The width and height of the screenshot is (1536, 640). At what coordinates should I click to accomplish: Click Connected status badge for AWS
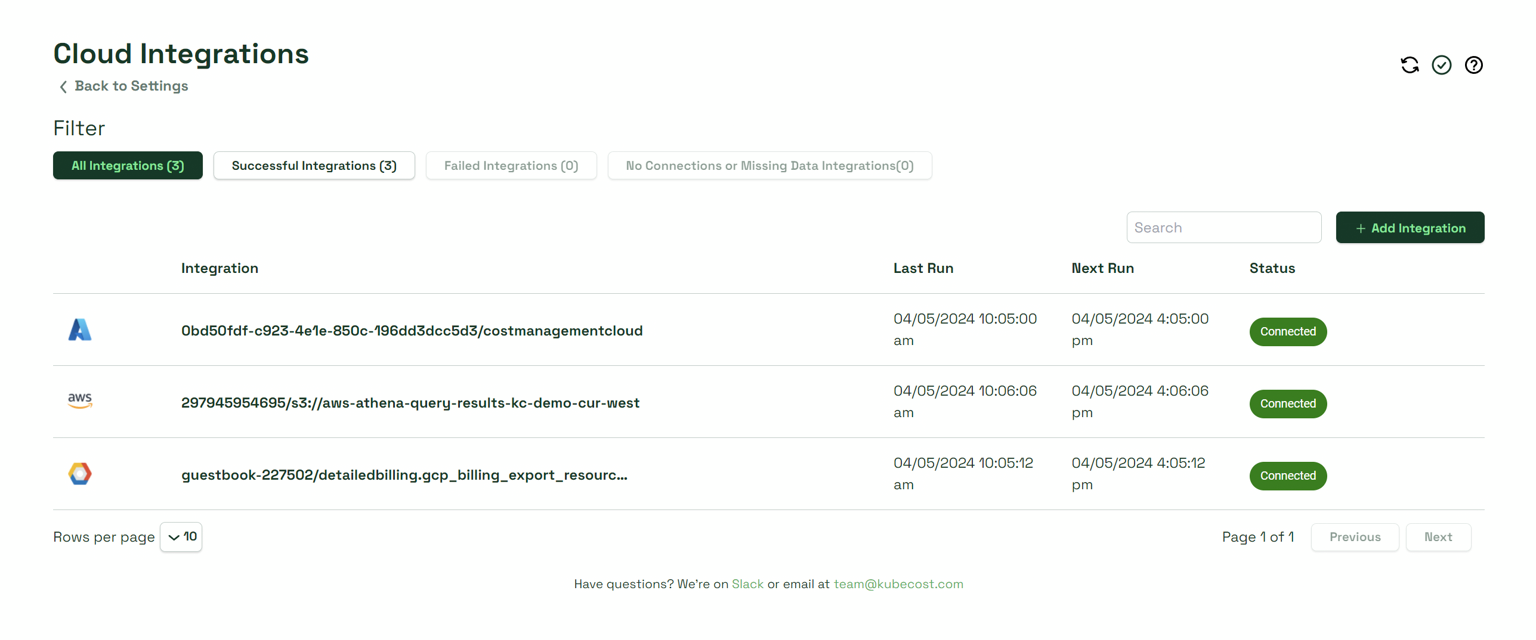pos(1287,404)
